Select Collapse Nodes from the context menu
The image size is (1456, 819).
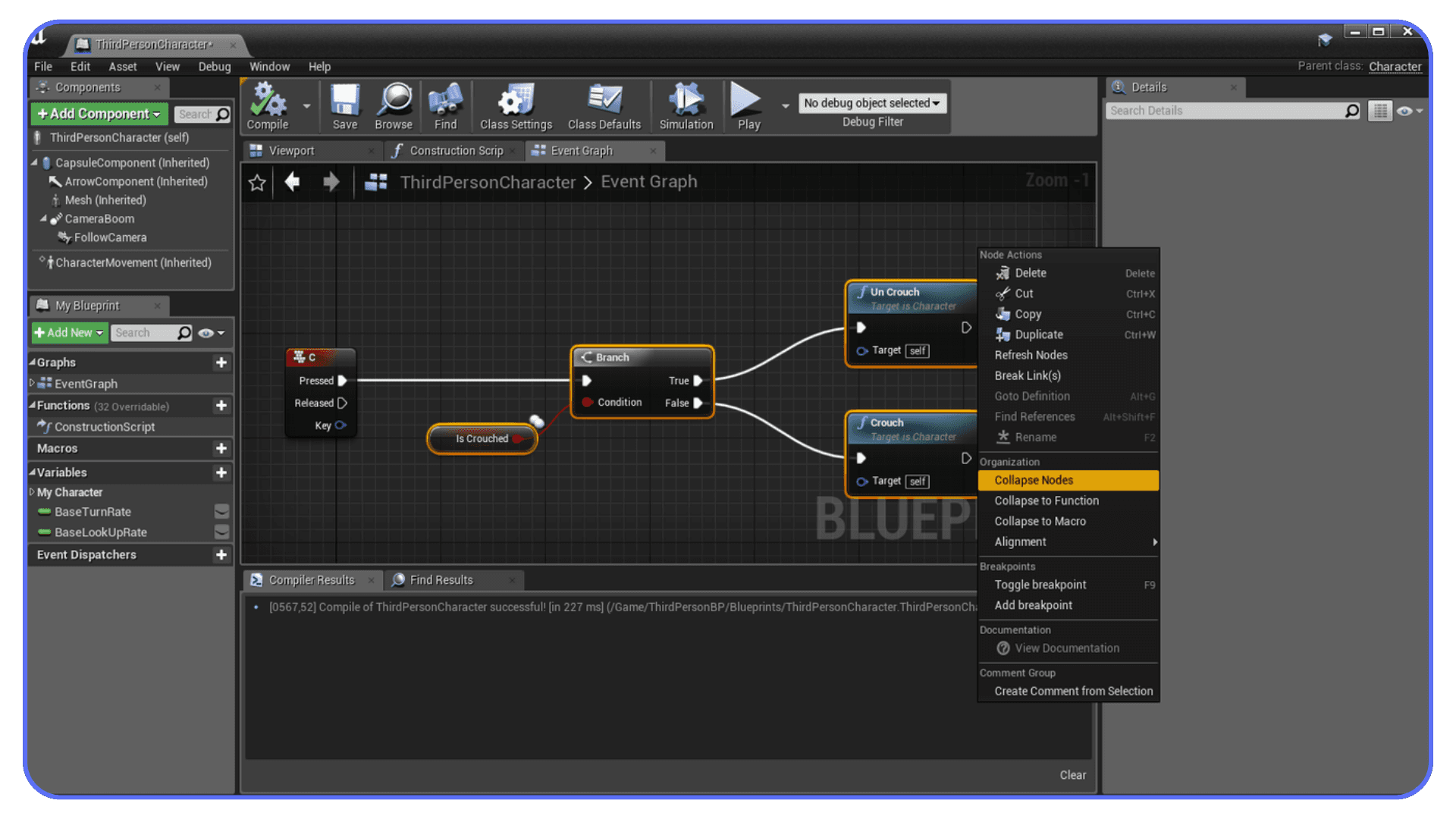click(x=1033, y=480)
